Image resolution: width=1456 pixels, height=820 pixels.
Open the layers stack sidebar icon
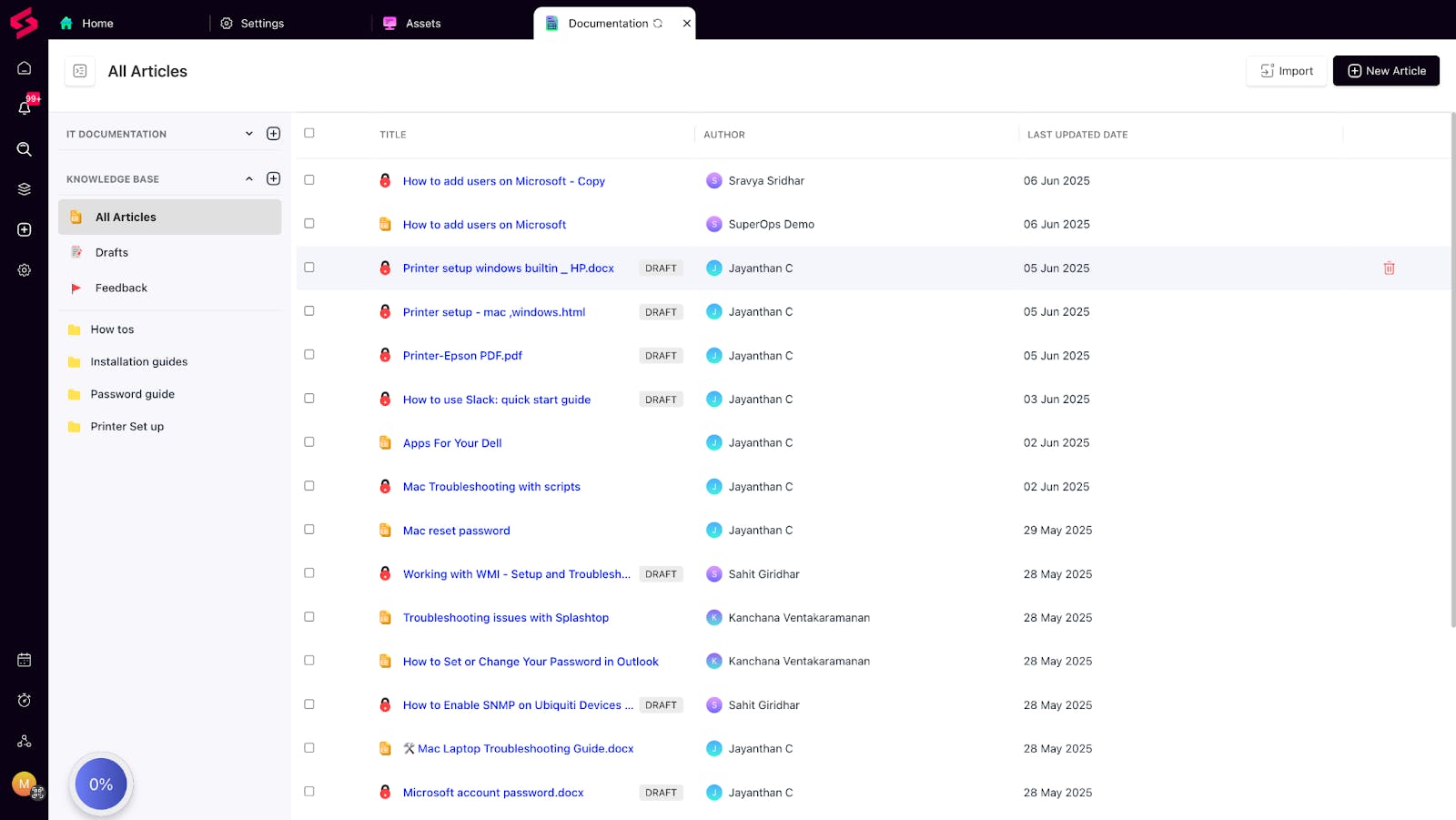click(x=25, y=189)
